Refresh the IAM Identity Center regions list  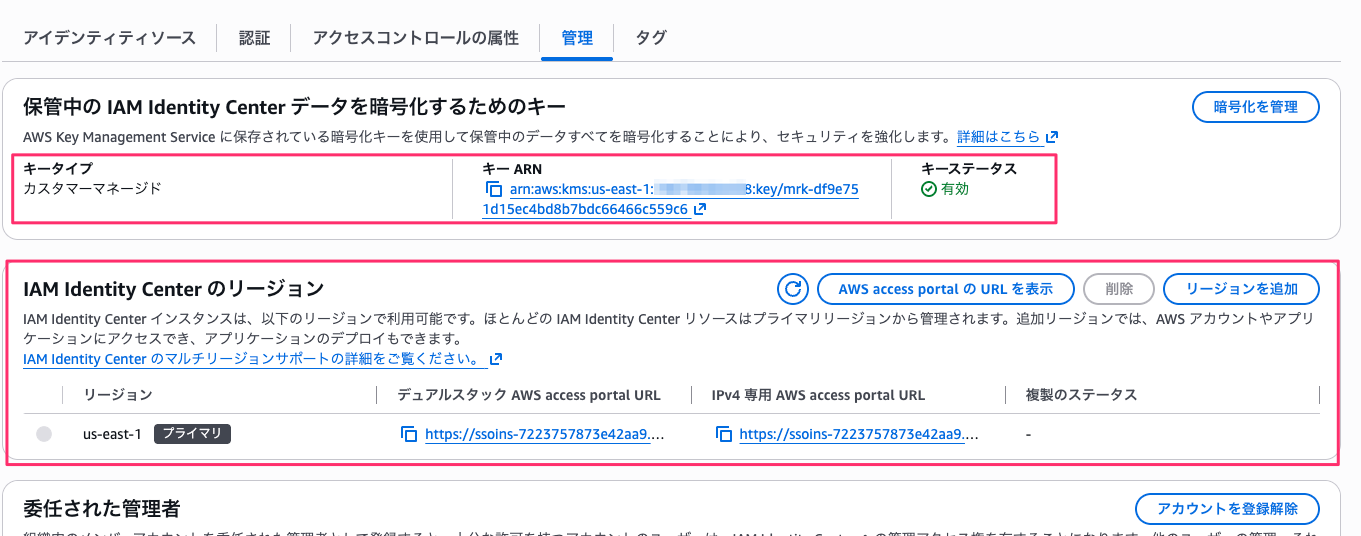[793, 289]
